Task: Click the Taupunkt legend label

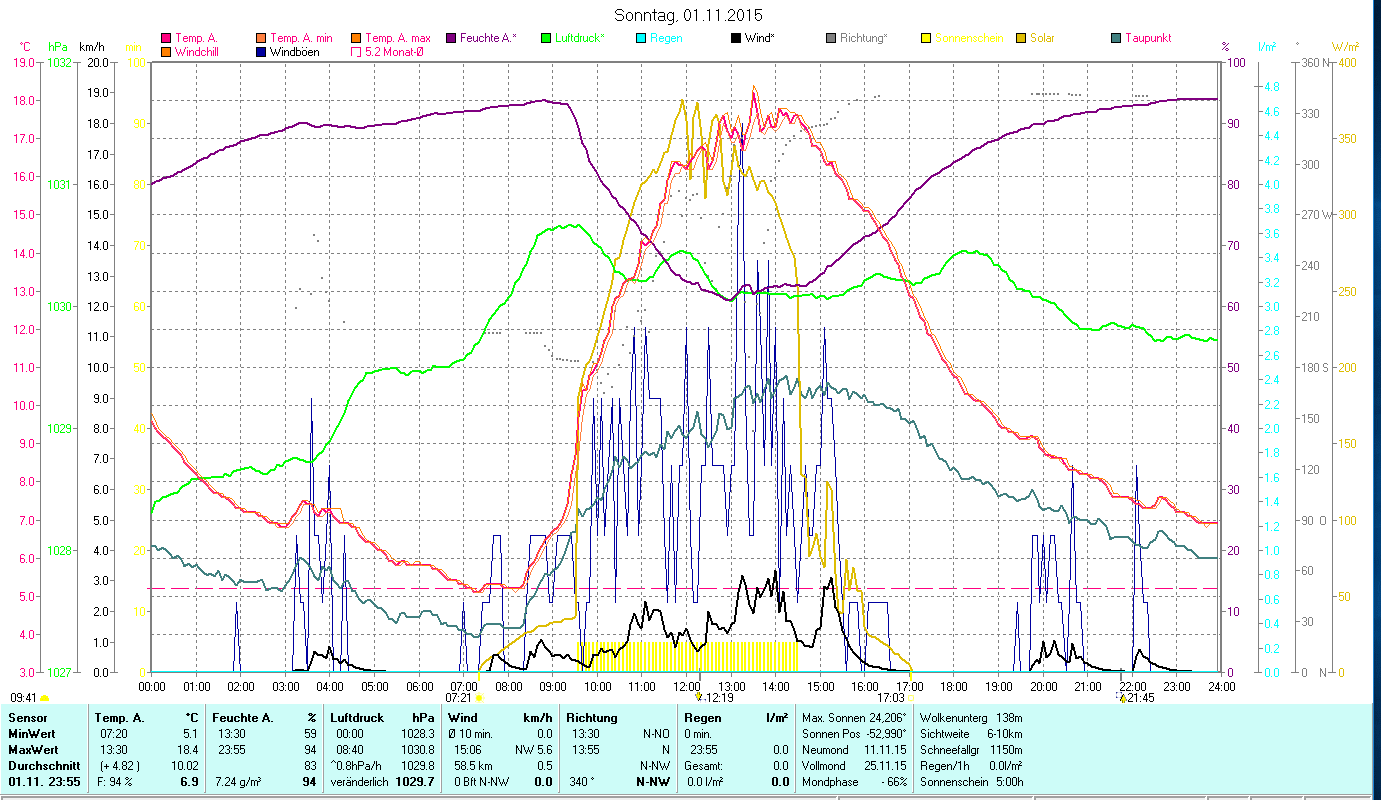Action: coord(1148,38)
